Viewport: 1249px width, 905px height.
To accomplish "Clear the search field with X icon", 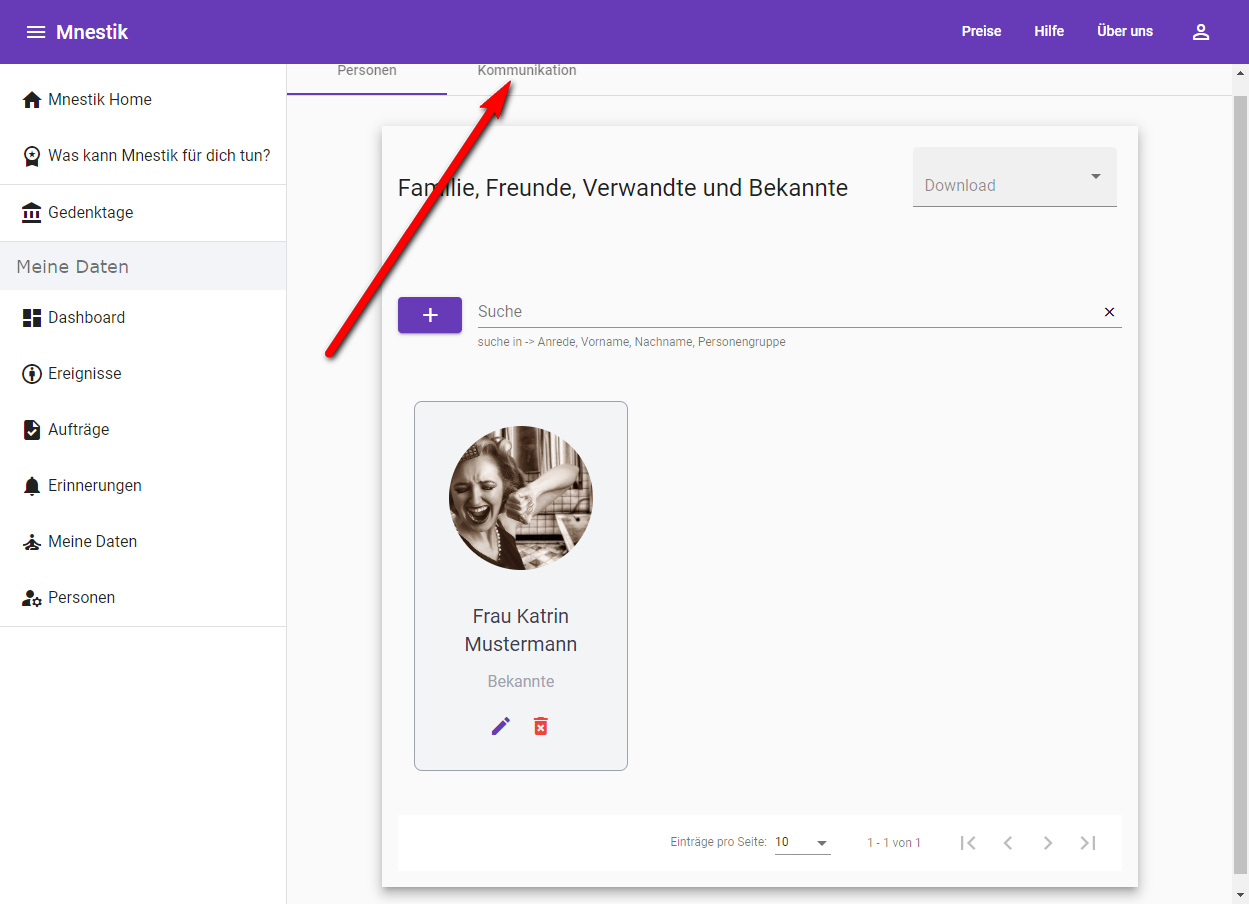I will (x=1109, y=312).
